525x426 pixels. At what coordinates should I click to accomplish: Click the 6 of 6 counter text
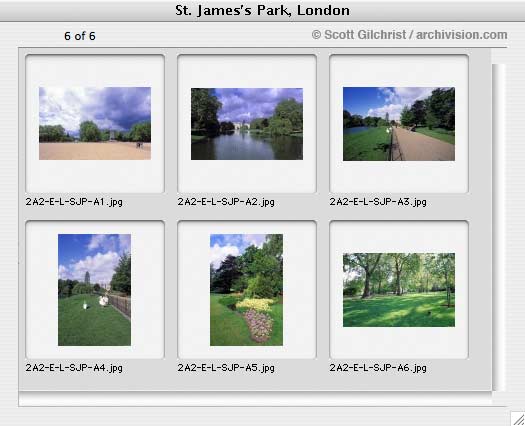80,36
